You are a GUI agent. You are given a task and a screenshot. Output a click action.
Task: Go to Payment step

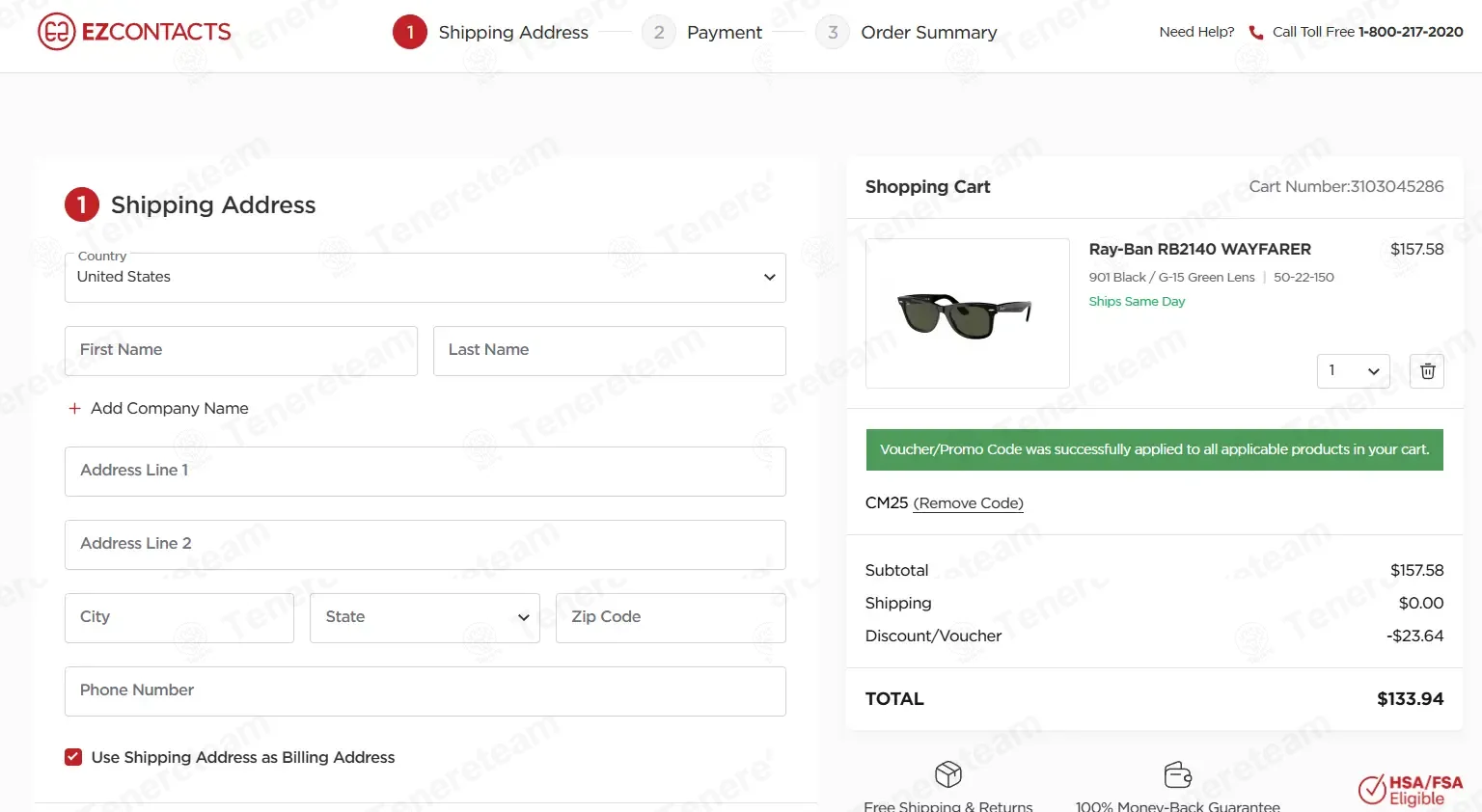coord(725,33)
